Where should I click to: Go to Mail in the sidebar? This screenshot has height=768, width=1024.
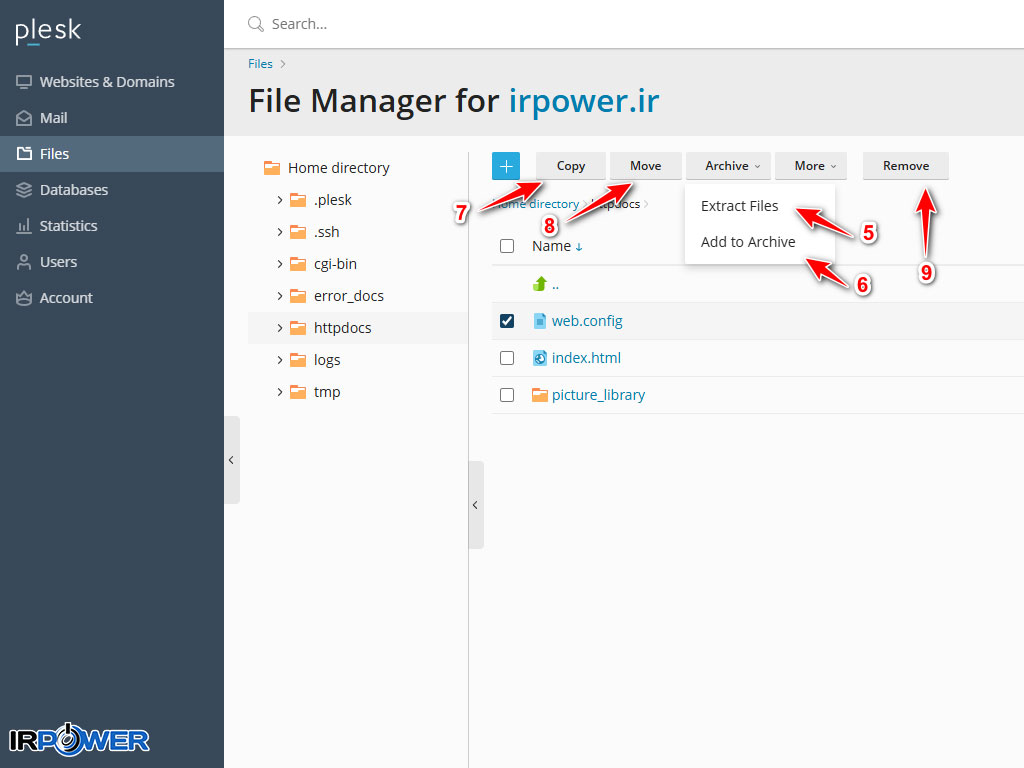pos(53,118)
